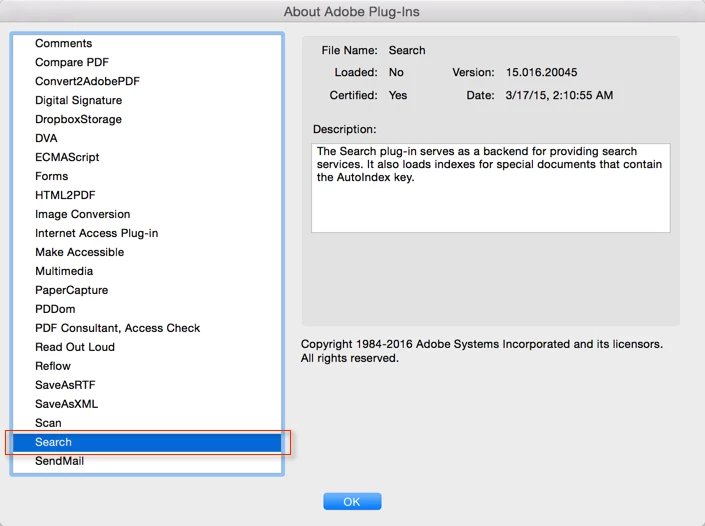The image size is (705, 526).
Task: Click the OK button
Action: pos(352,501)
